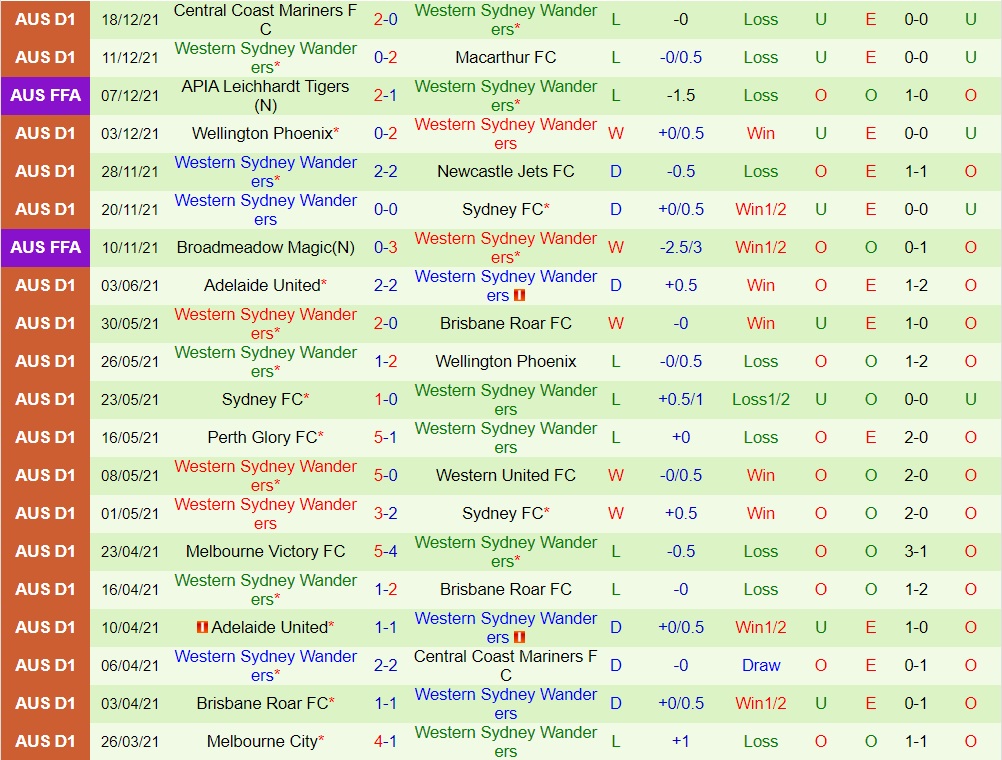Screen dimensions: 1002x760
Task: Open Broadmeadow Magic(N) team link
Action: point(265,247)
